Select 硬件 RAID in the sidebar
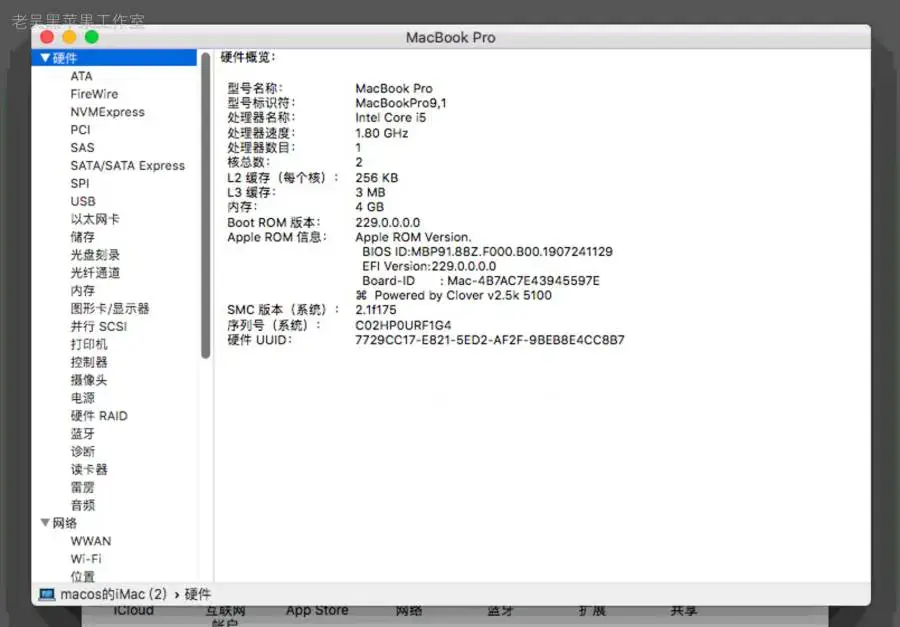 pyautogui.click(x=99, y=415)
